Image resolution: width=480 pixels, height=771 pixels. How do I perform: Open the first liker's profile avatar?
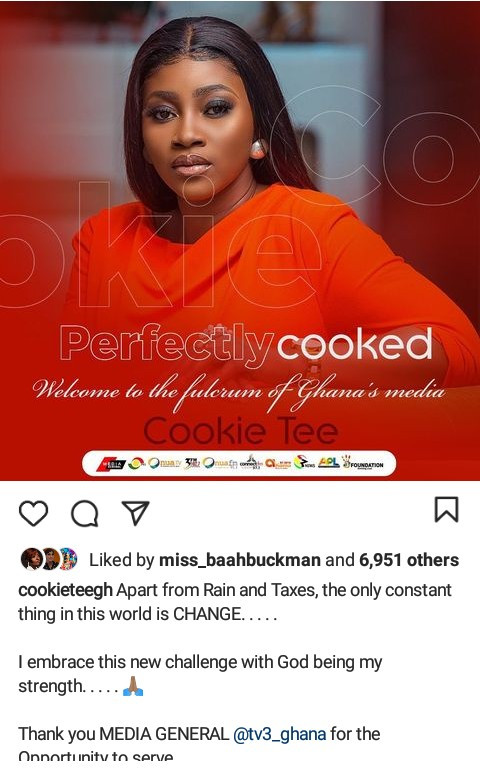tap(31, 559)
